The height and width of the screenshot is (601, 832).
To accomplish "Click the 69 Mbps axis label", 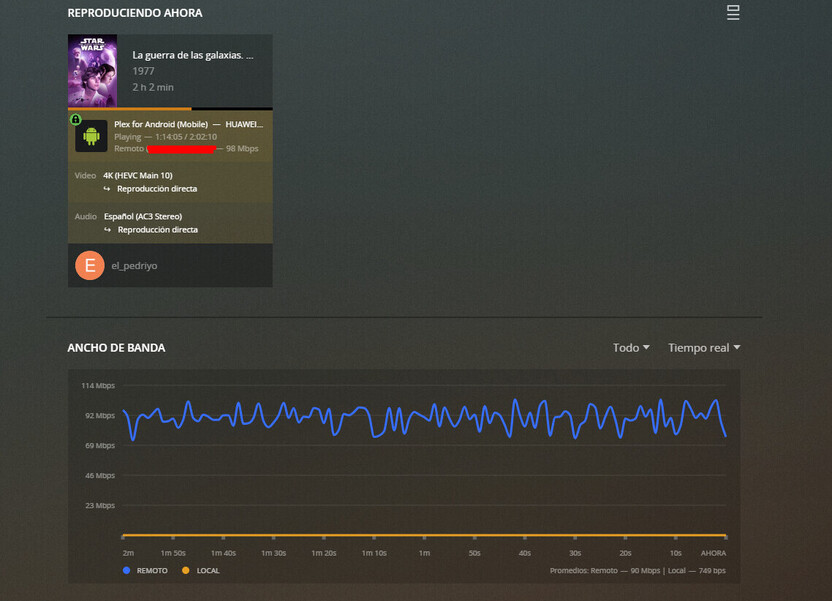I will tap(100, 446).
